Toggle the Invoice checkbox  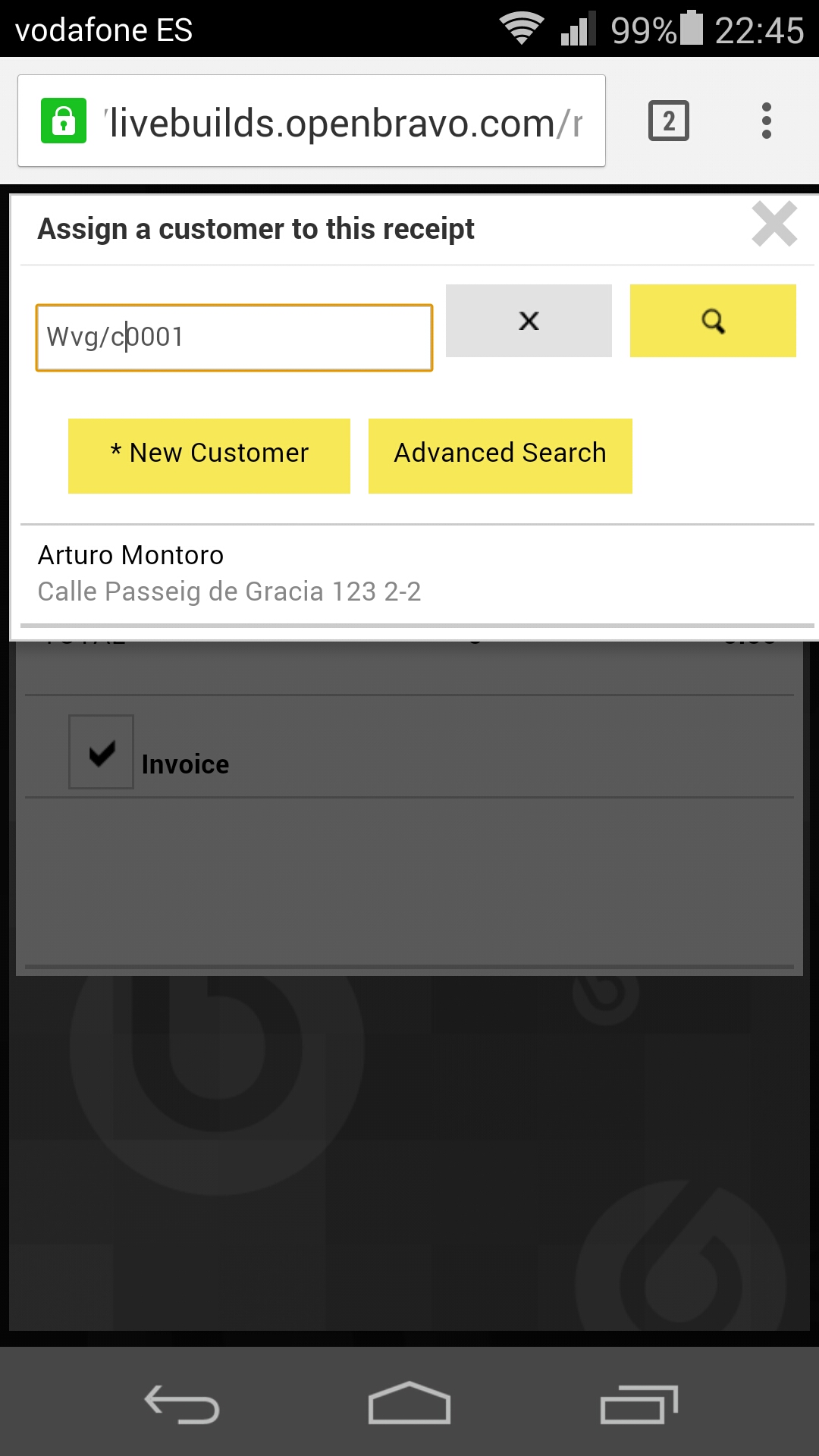pos(102,752)
